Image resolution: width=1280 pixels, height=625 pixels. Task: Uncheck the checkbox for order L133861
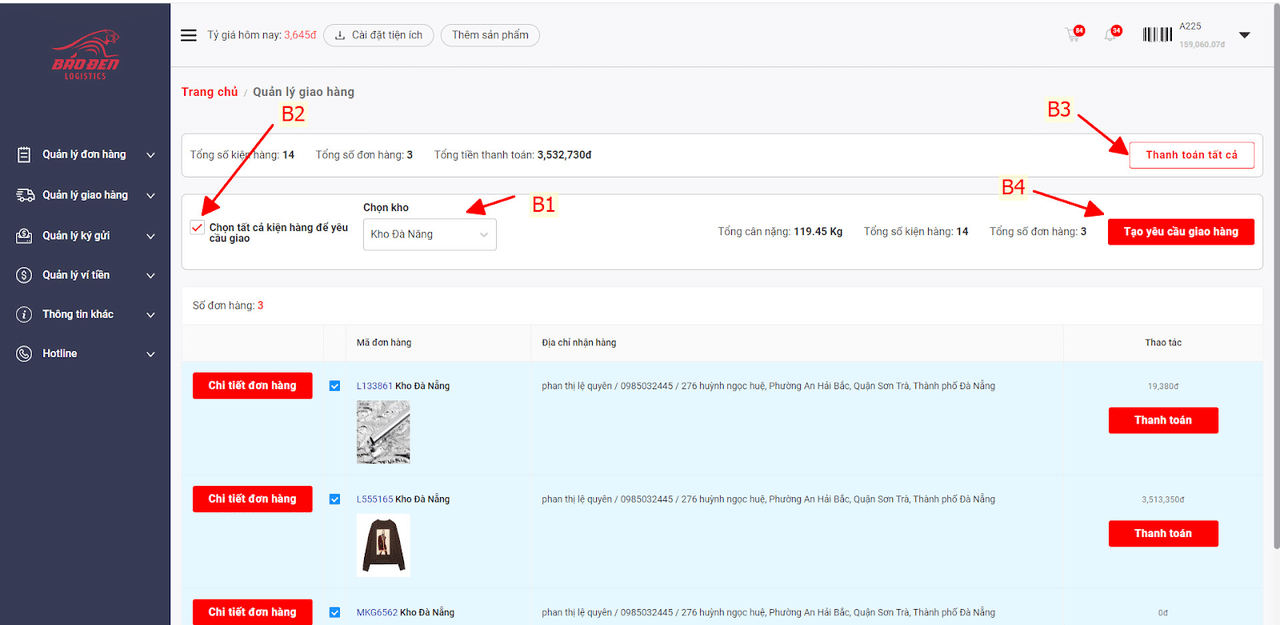pyautogui.click(x=335, y=386)
